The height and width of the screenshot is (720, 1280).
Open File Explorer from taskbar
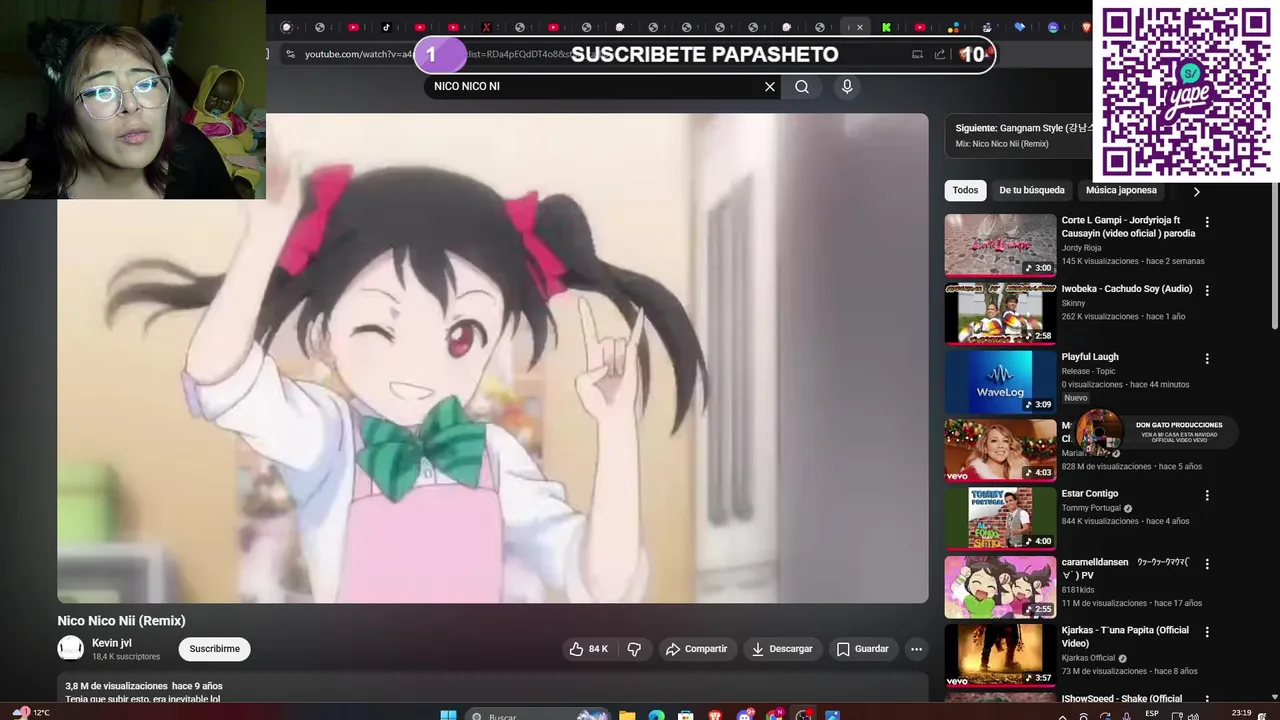(x=627, y=716)
